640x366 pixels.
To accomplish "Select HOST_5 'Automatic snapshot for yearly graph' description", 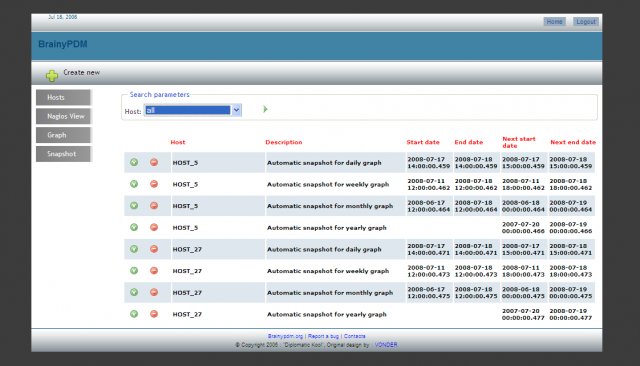I will tap(327, 227).
